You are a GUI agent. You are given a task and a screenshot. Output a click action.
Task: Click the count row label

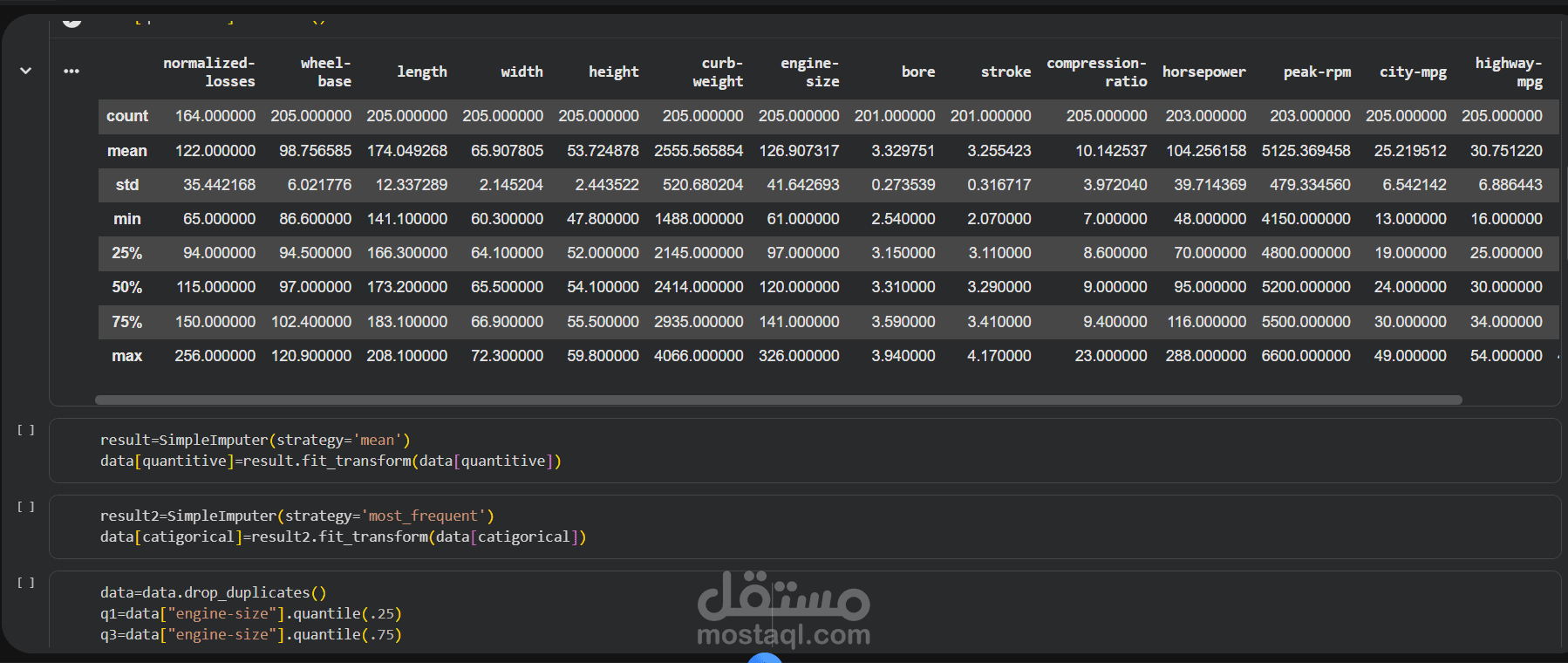click(127, 116)
